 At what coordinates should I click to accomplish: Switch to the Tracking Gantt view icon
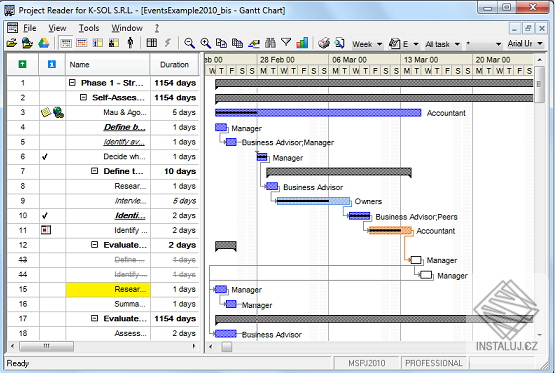click(82, 43)
